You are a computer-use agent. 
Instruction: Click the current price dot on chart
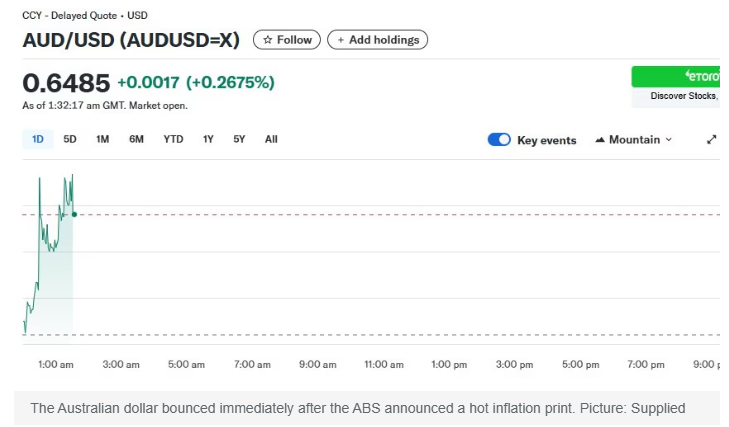tap(74, 214)
